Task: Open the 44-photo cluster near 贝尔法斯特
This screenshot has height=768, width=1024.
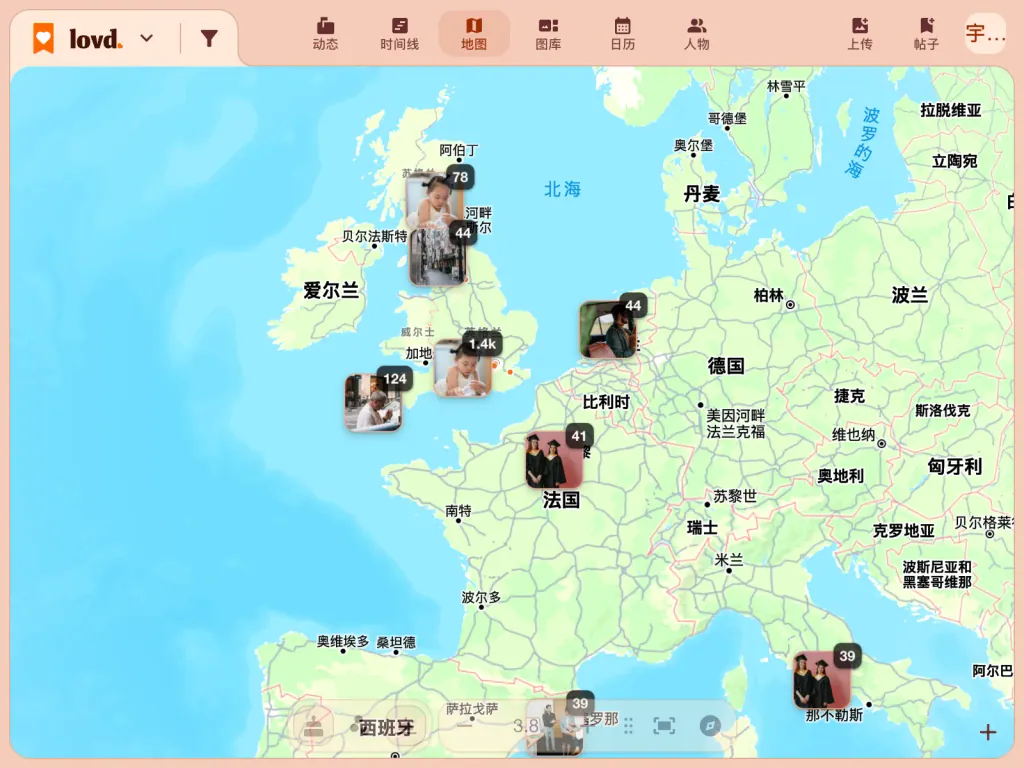Action: 439,255
